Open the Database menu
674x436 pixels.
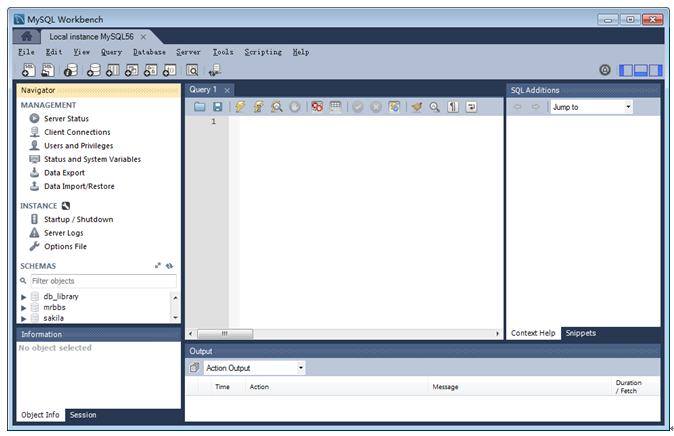[x=149, y=52]
